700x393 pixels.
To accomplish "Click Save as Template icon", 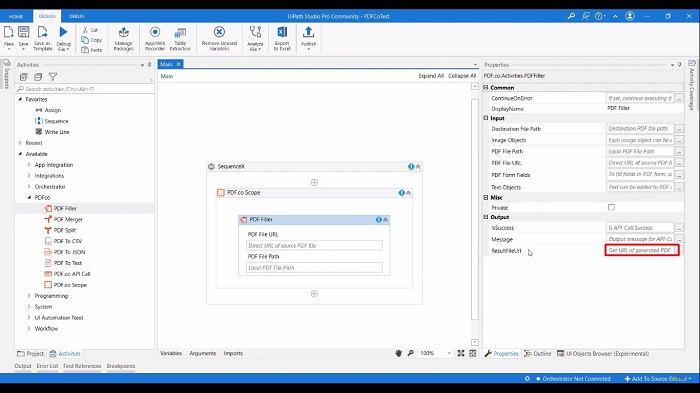I will (42, 32).
